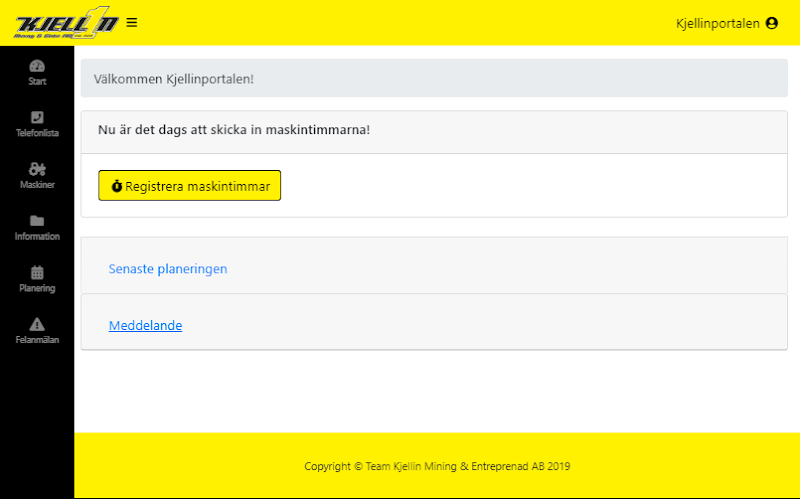Toggle the hamburger menu icon
800x499 pixels.
tap(132, 23)
